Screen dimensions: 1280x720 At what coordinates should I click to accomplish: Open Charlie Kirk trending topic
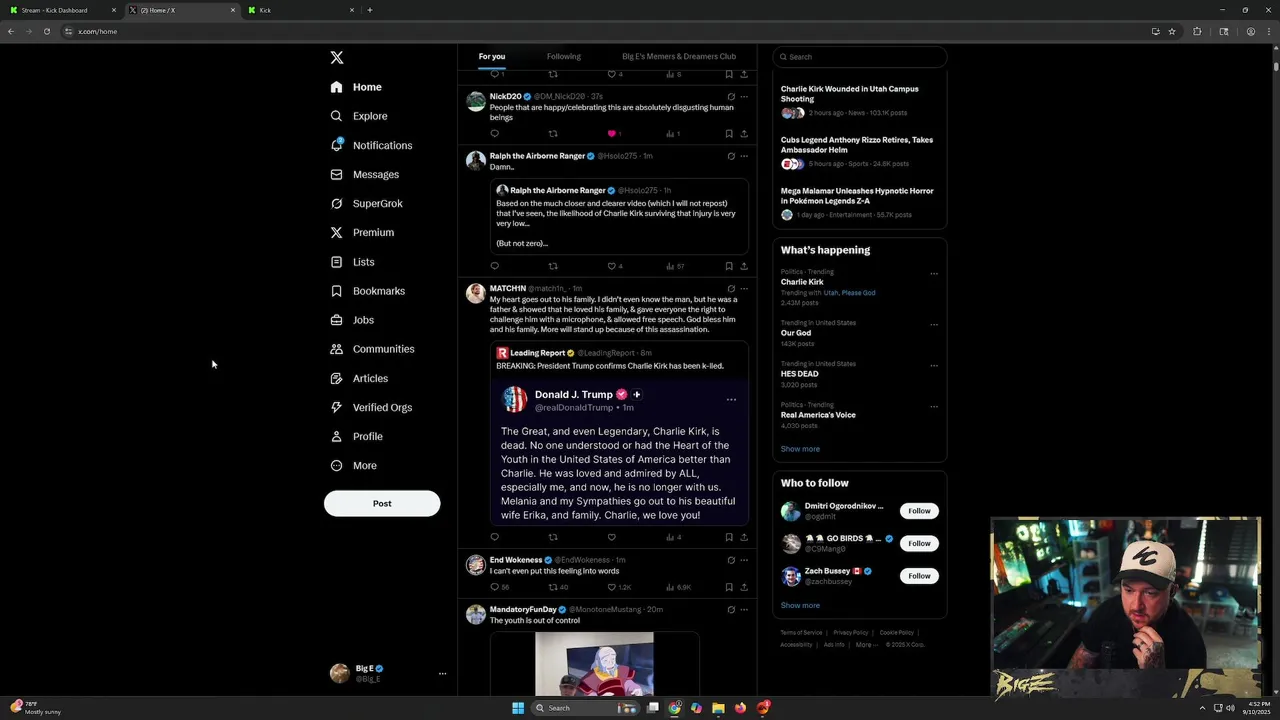[x=802, y=282]
